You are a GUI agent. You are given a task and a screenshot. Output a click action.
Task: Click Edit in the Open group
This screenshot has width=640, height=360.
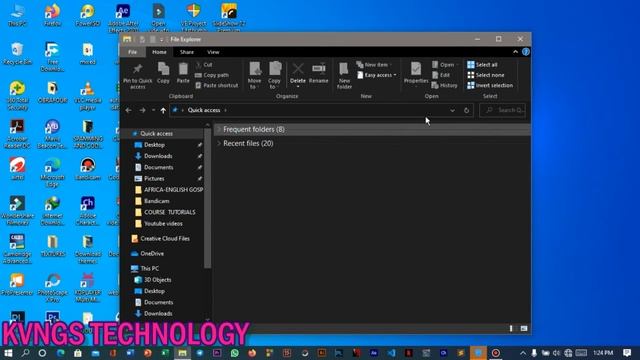tap(441, 75)
